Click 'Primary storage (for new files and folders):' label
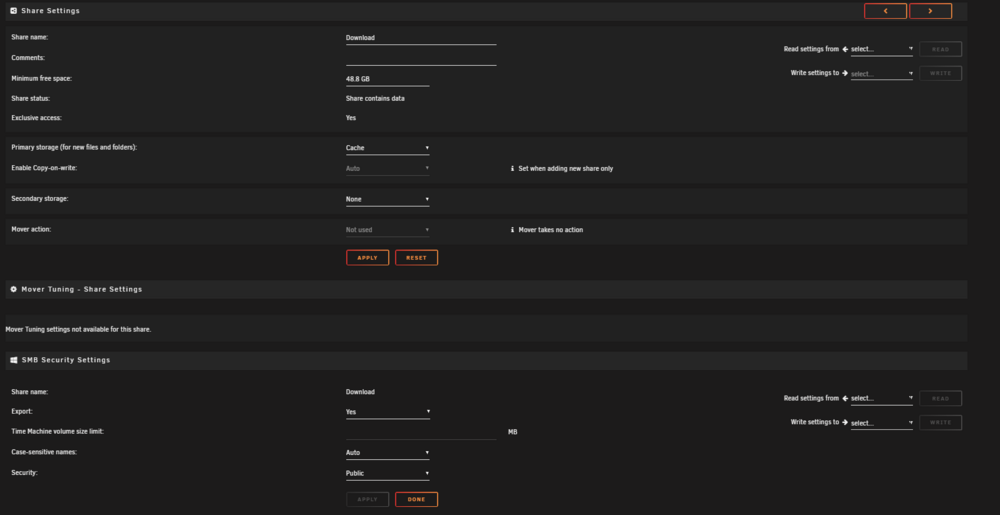1000x515 pixels. 74,147
